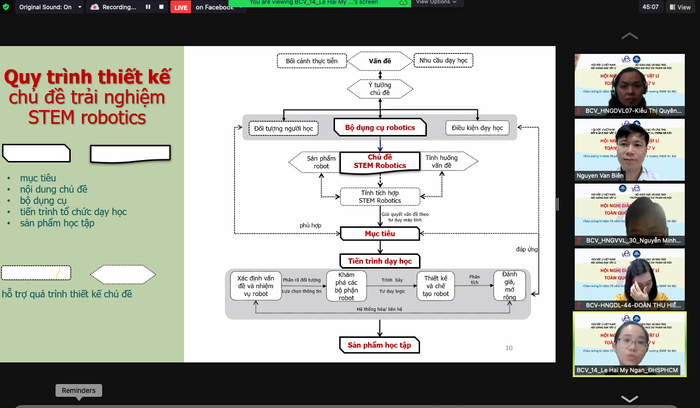Click the View button at top right
Image resolution: width=700 pixels, height=408 pixels.
click(684, 7)
